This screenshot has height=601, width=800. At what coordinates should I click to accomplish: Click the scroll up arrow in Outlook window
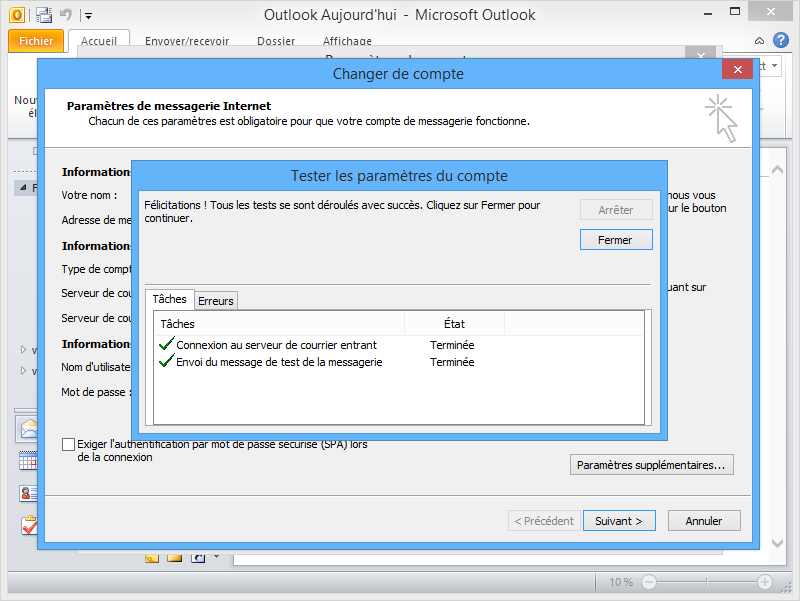(x=777, y=170)
